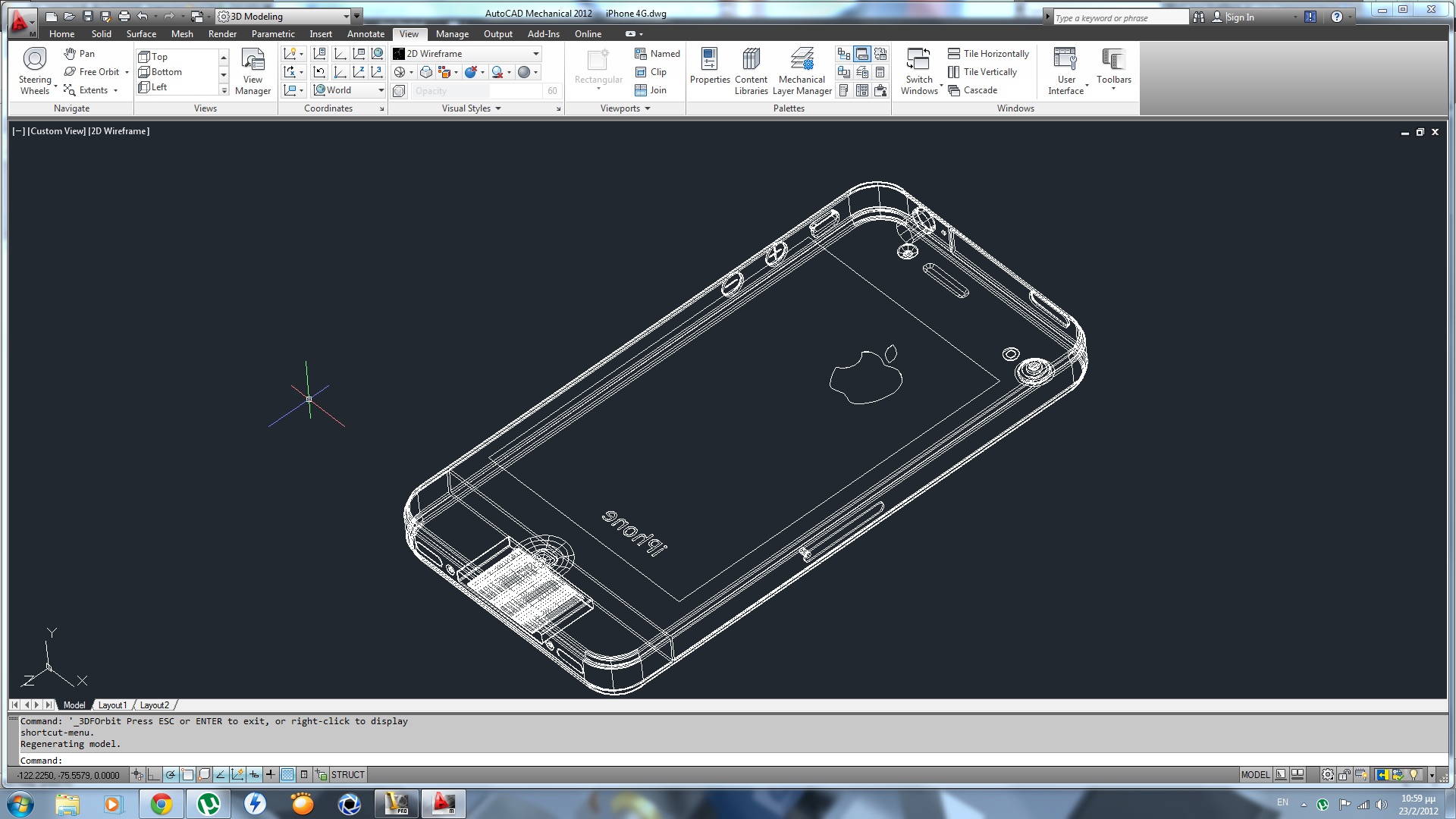
Task: Open Mechanical Layer Manager
Action: pos(802,71)
